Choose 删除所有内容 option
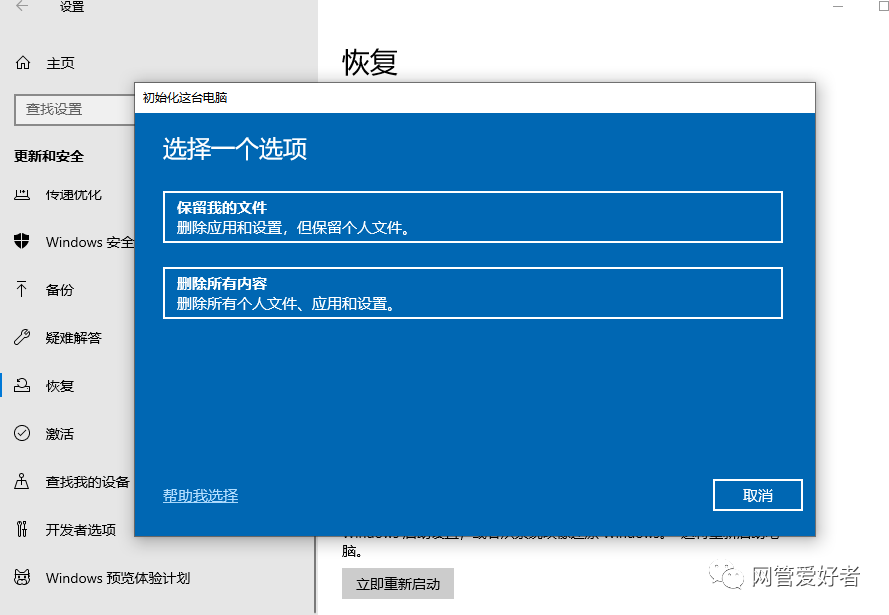The height and width of the screenshot is (615, 889). 473,293
